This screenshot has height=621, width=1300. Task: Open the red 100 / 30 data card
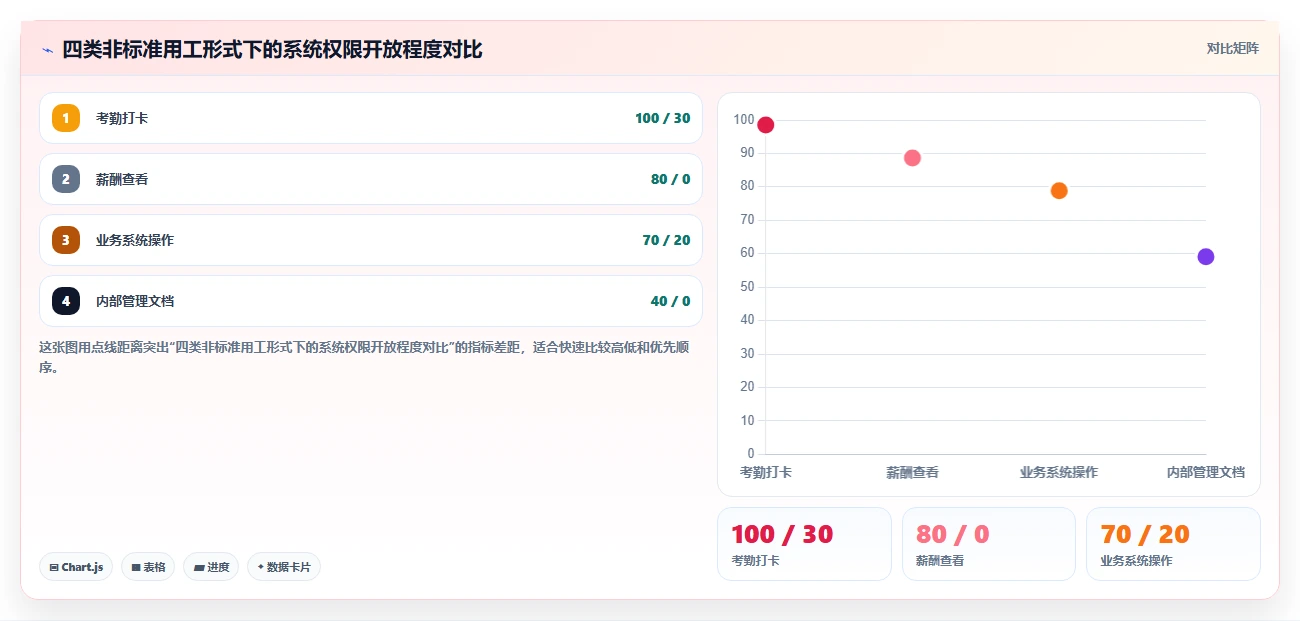tap(804, 544)
